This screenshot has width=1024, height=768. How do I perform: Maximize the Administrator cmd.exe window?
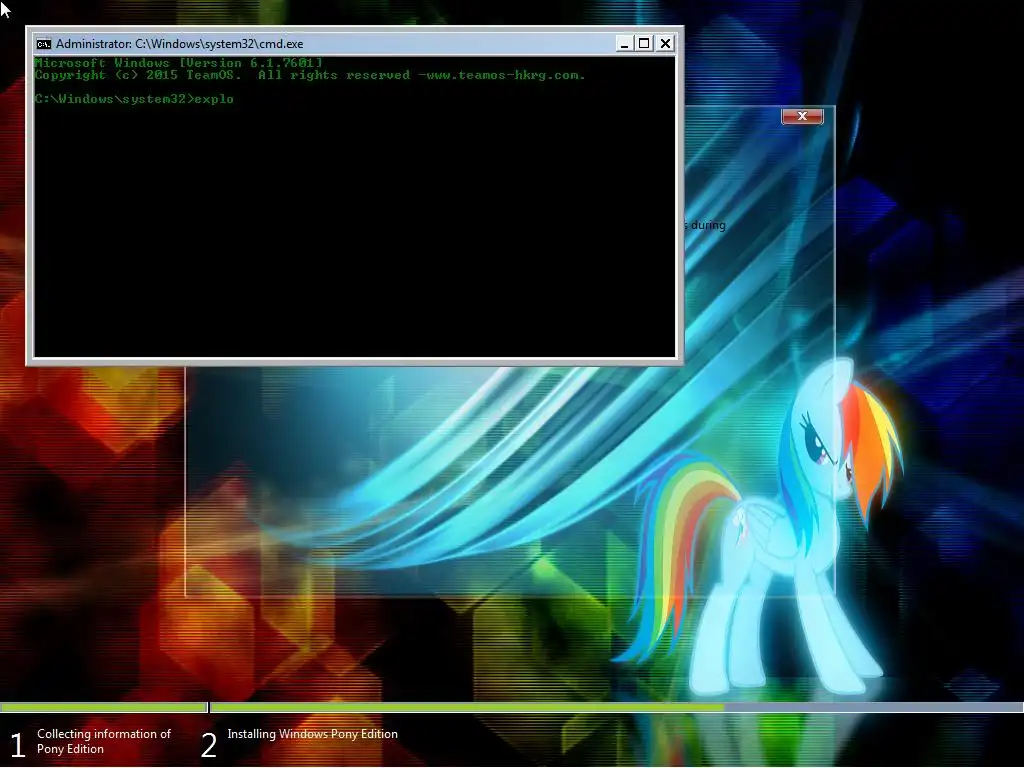pos(645,44)
